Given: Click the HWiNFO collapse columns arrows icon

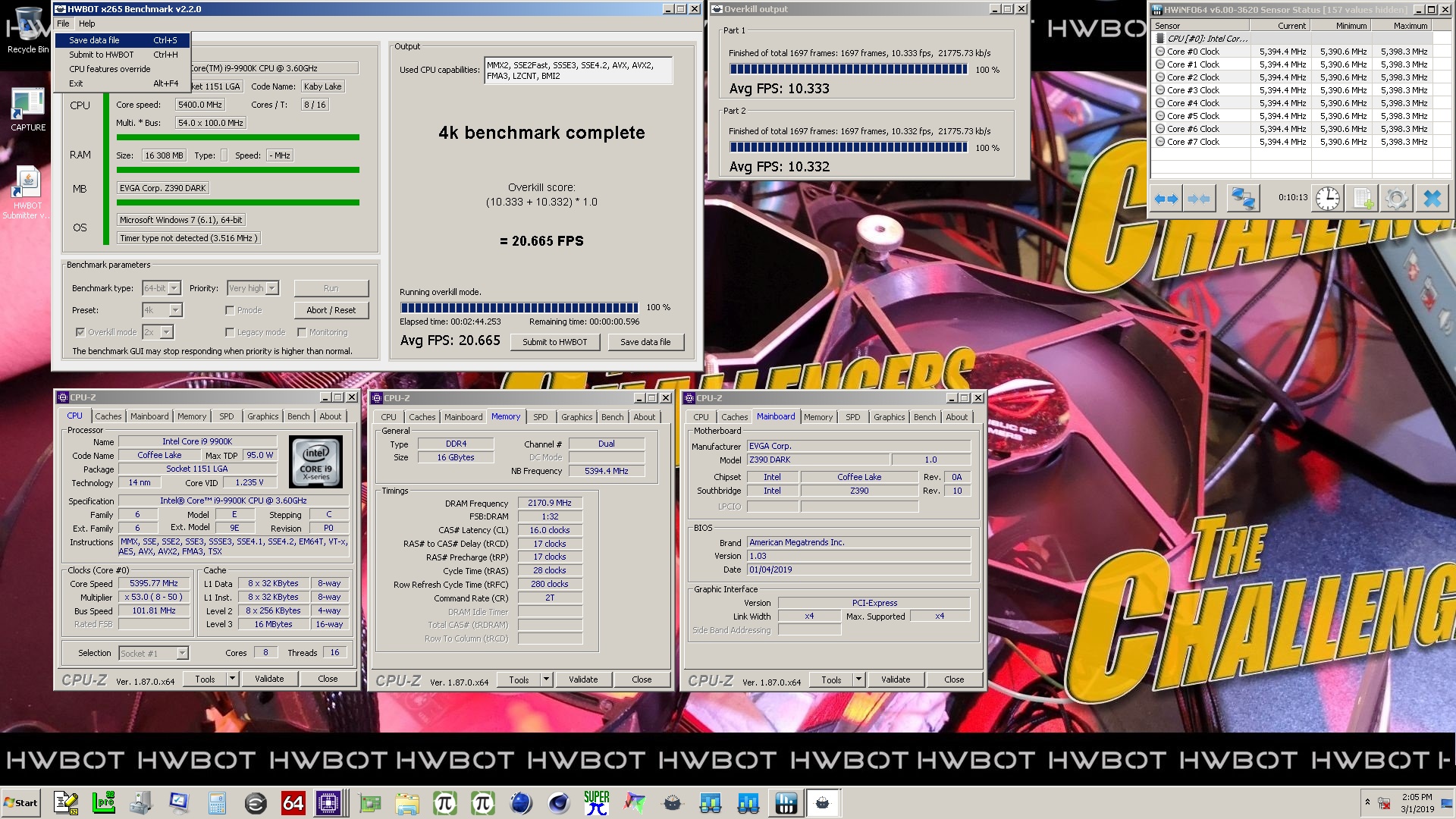Looking at the screenshot, I should [1199, 199].
